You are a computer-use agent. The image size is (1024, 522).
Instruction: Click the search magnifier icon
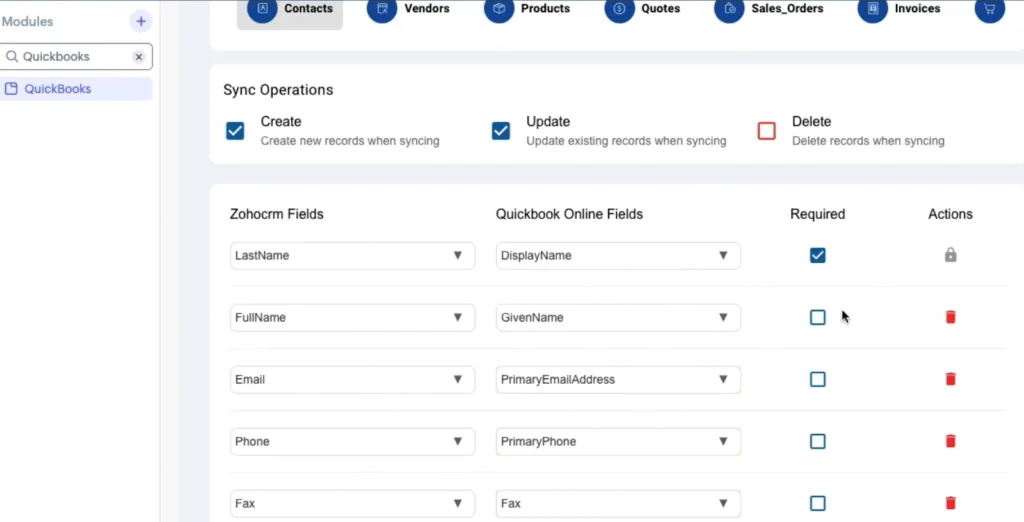[x=12, y=57]
